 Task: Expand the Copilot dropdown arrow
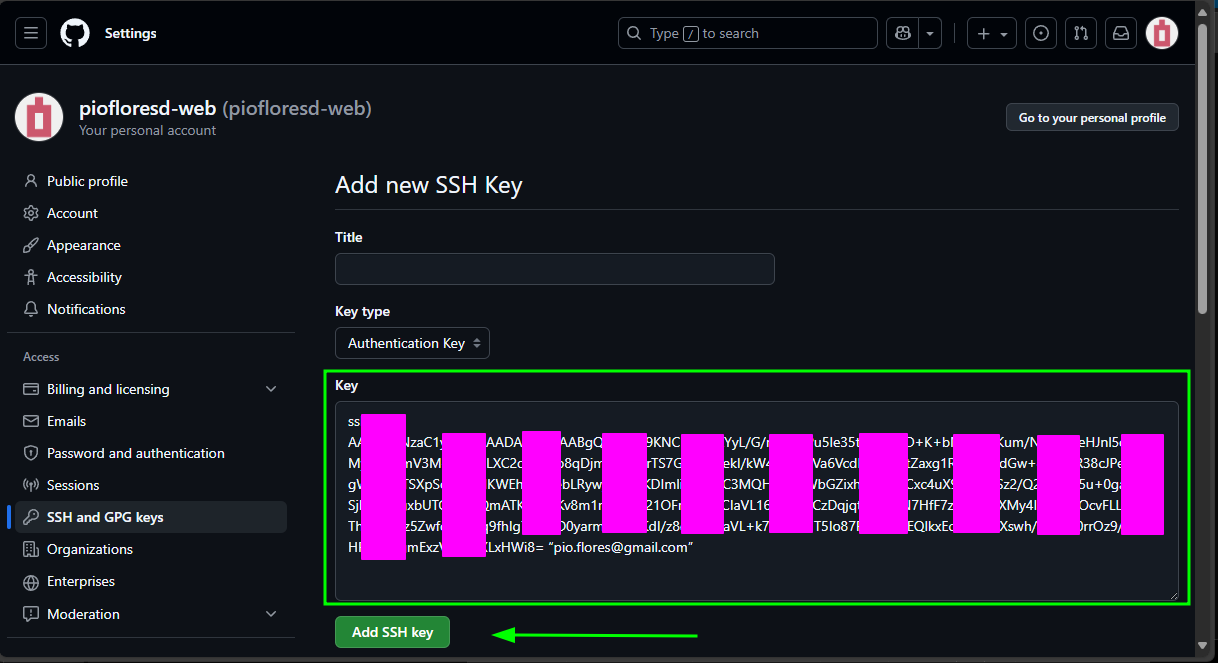(x=931, y=33)
